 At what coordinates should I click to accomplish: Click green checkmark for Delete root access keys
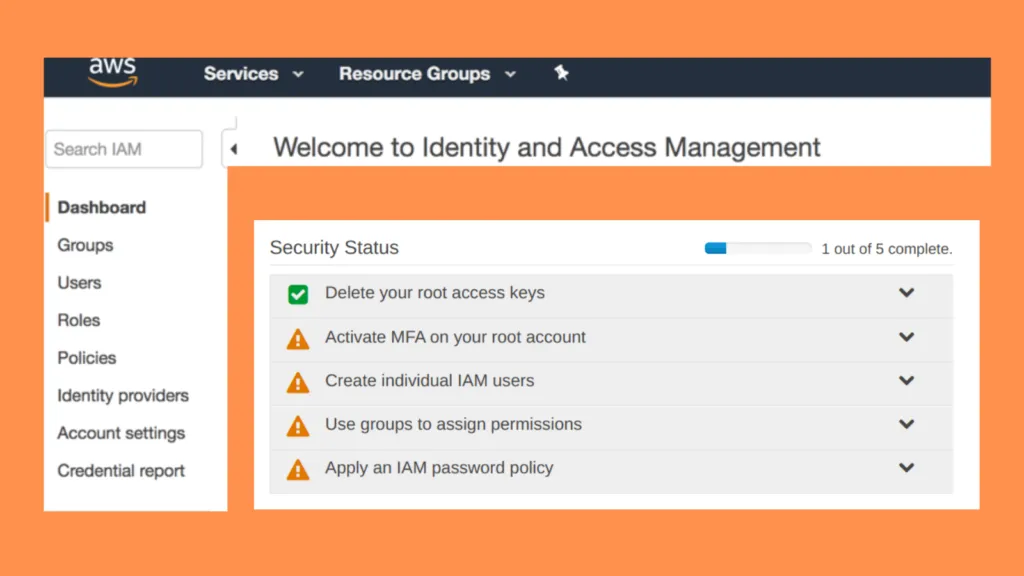click(298, 294)
